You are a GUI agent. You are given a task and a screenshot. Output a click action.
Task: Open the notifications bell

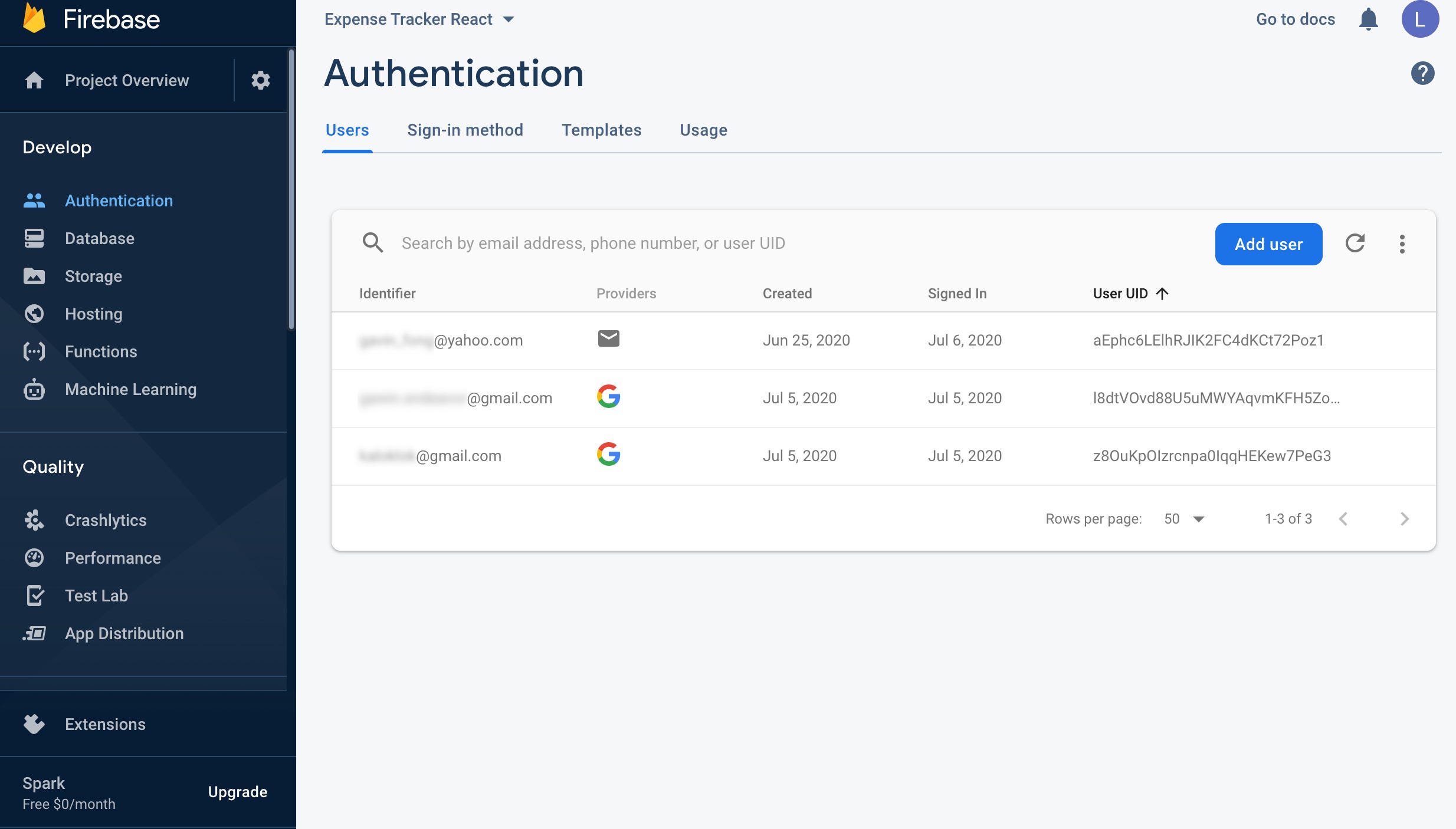pyautogui.click(x=1368, y=19)
